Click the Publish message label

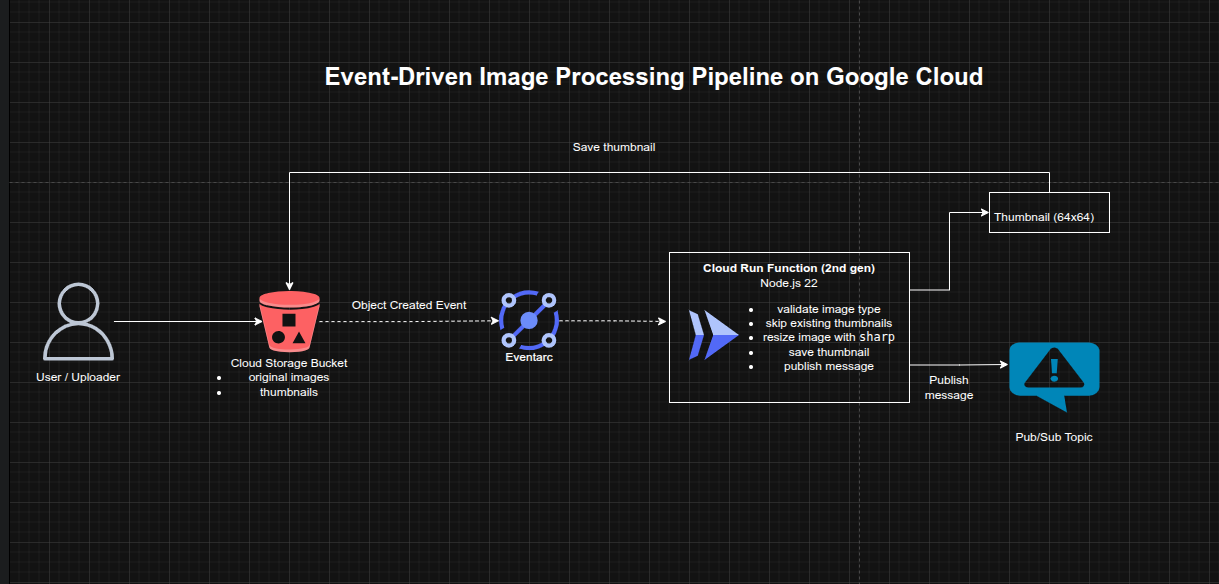(948, 387)
